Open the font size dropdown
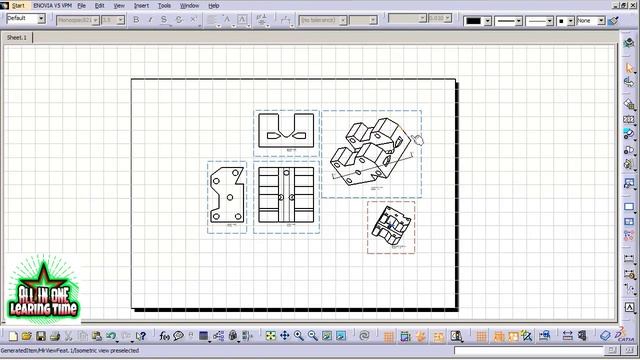 [120, 20]
